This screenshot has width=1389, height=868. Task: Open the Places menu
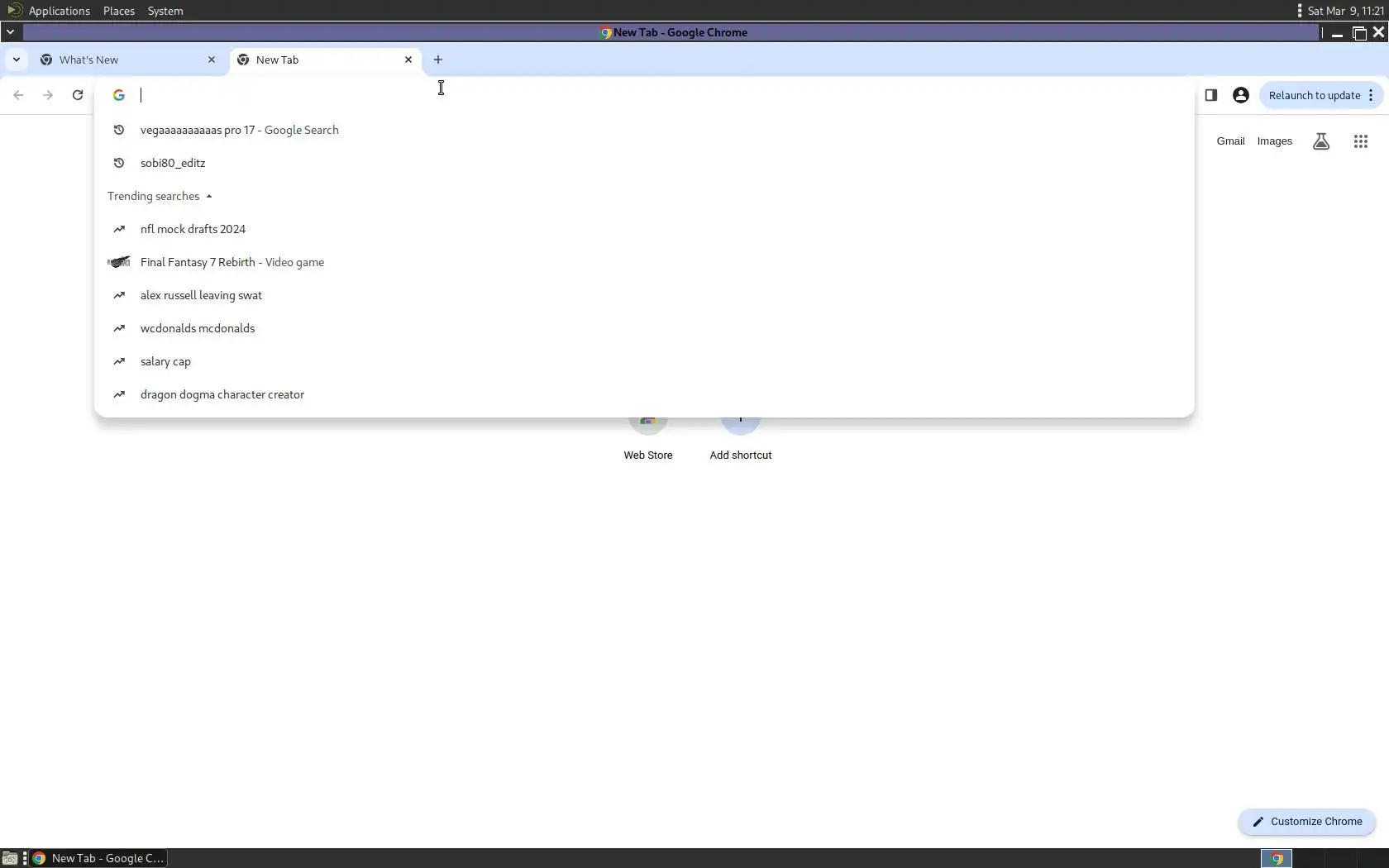119,11
